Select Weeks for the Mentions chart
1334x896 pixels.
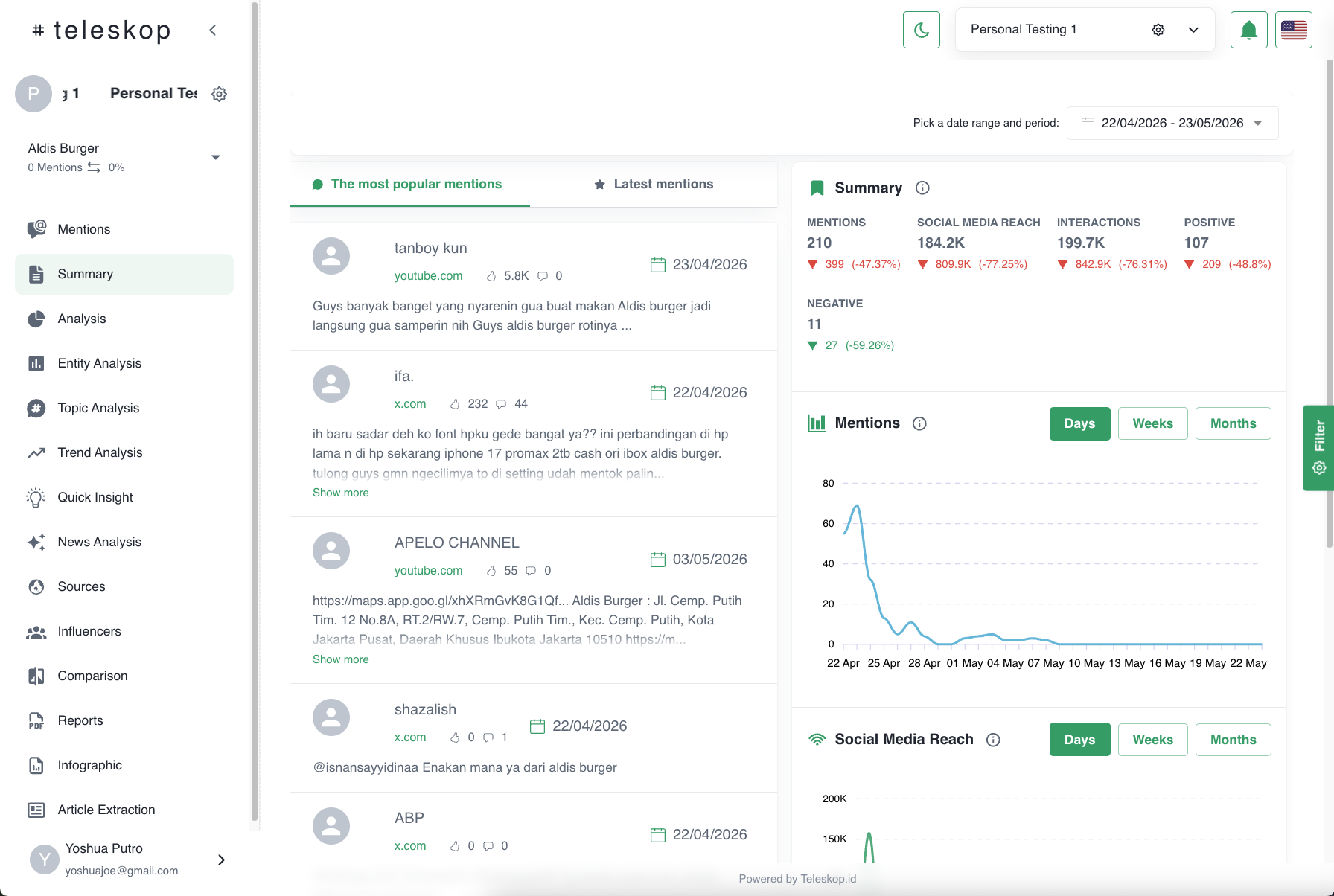(x=1152, y=423)
